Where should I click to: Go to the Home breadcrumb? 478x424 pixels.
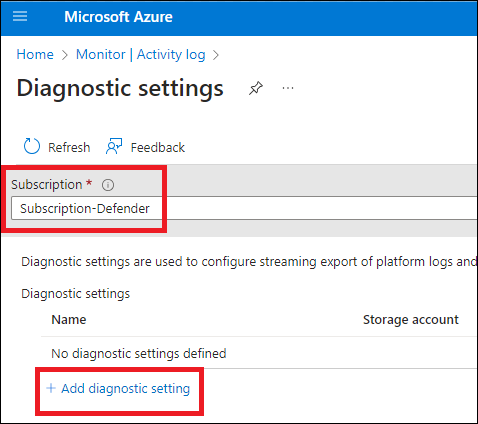pyautogui.click(x=35, y=54)
